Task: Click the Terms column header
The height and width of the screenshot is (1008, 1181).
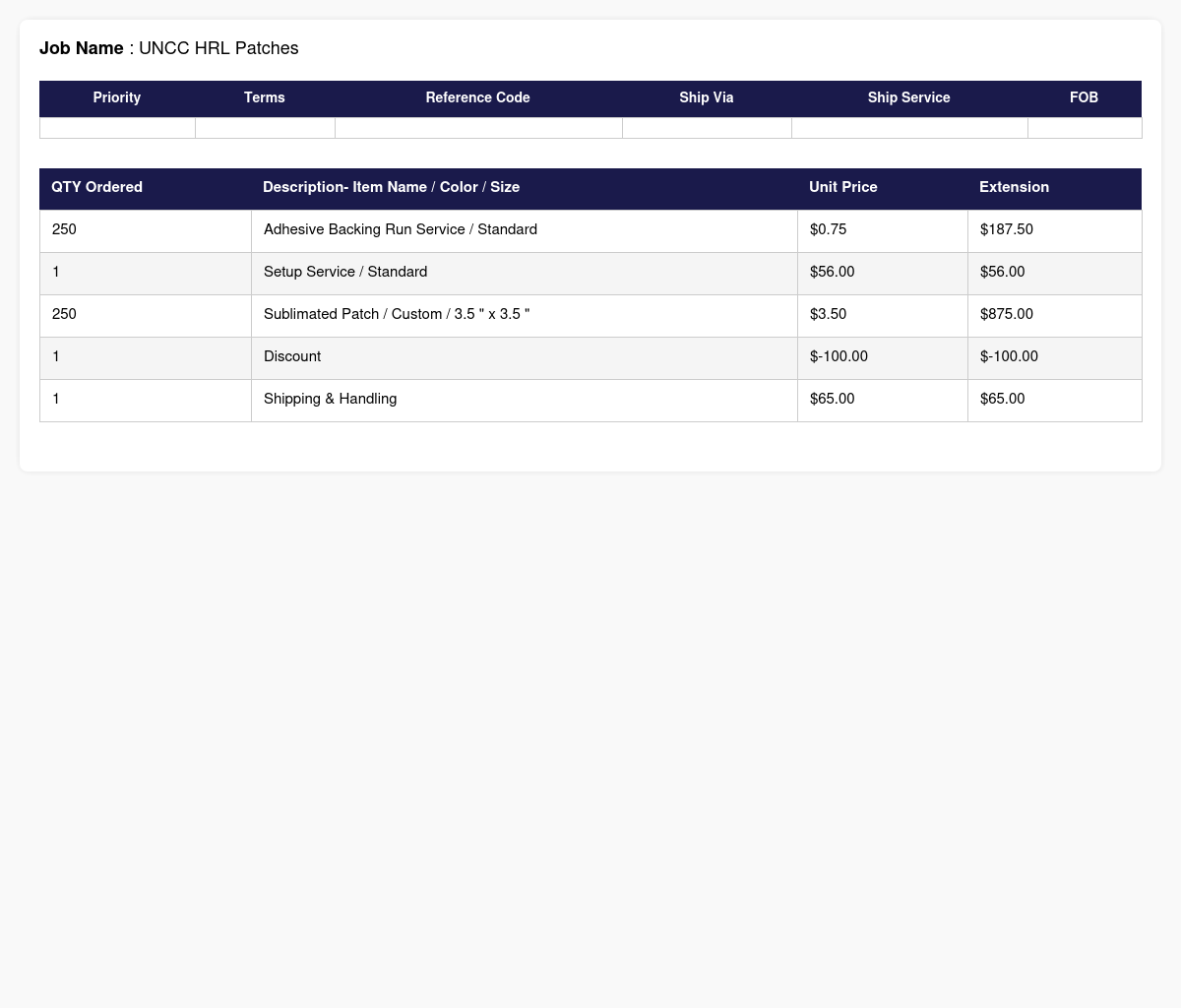Action: [x=265, y=98]
